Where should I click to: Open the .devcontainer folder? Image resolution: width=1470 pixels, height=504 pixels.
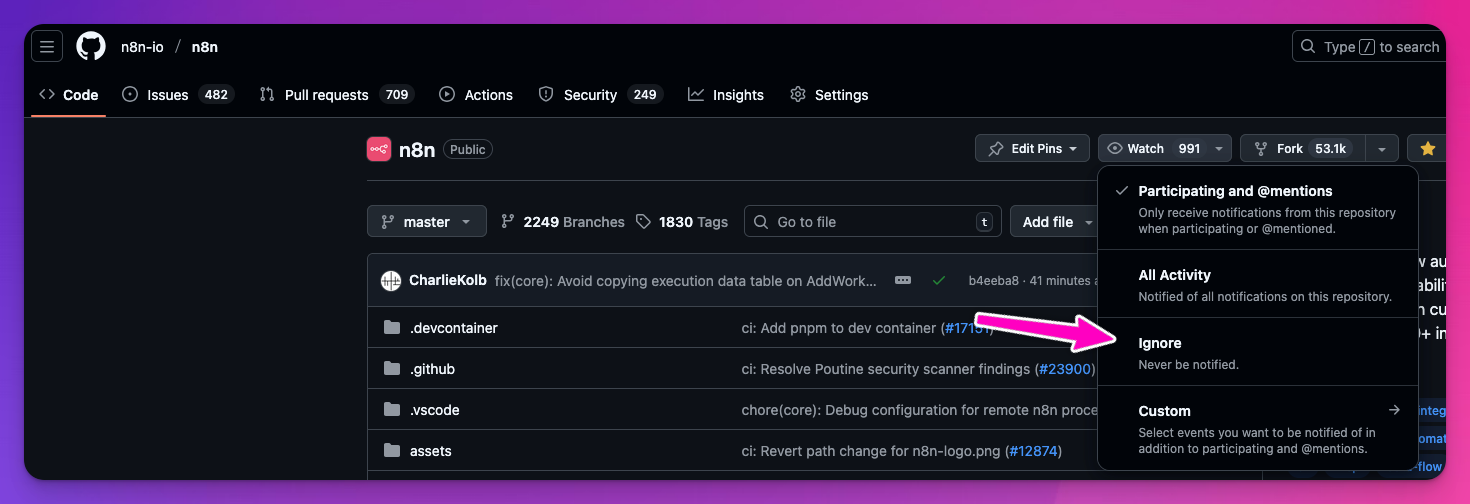tap(453, 328)
